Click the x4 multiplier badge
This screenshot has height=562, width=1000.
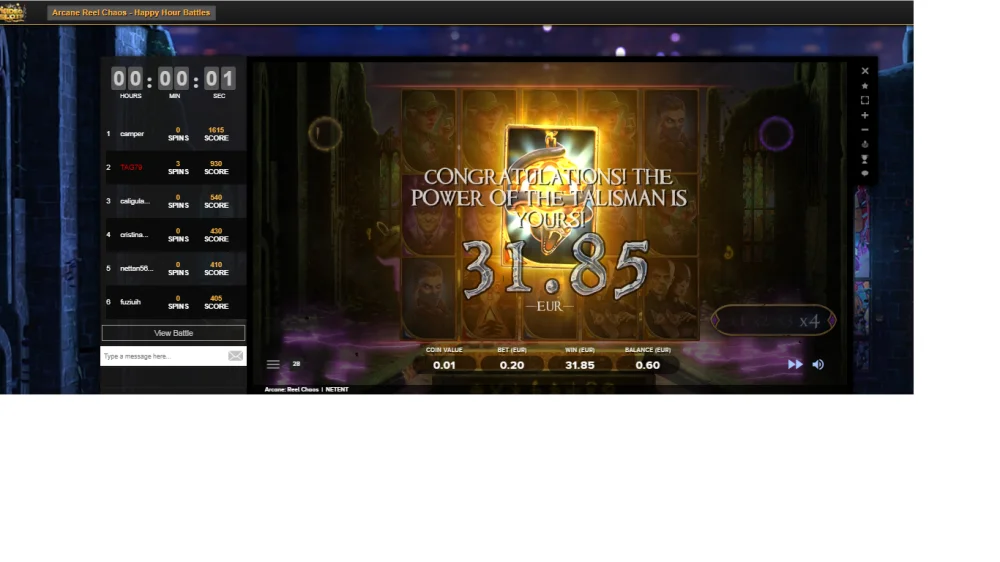773,320
